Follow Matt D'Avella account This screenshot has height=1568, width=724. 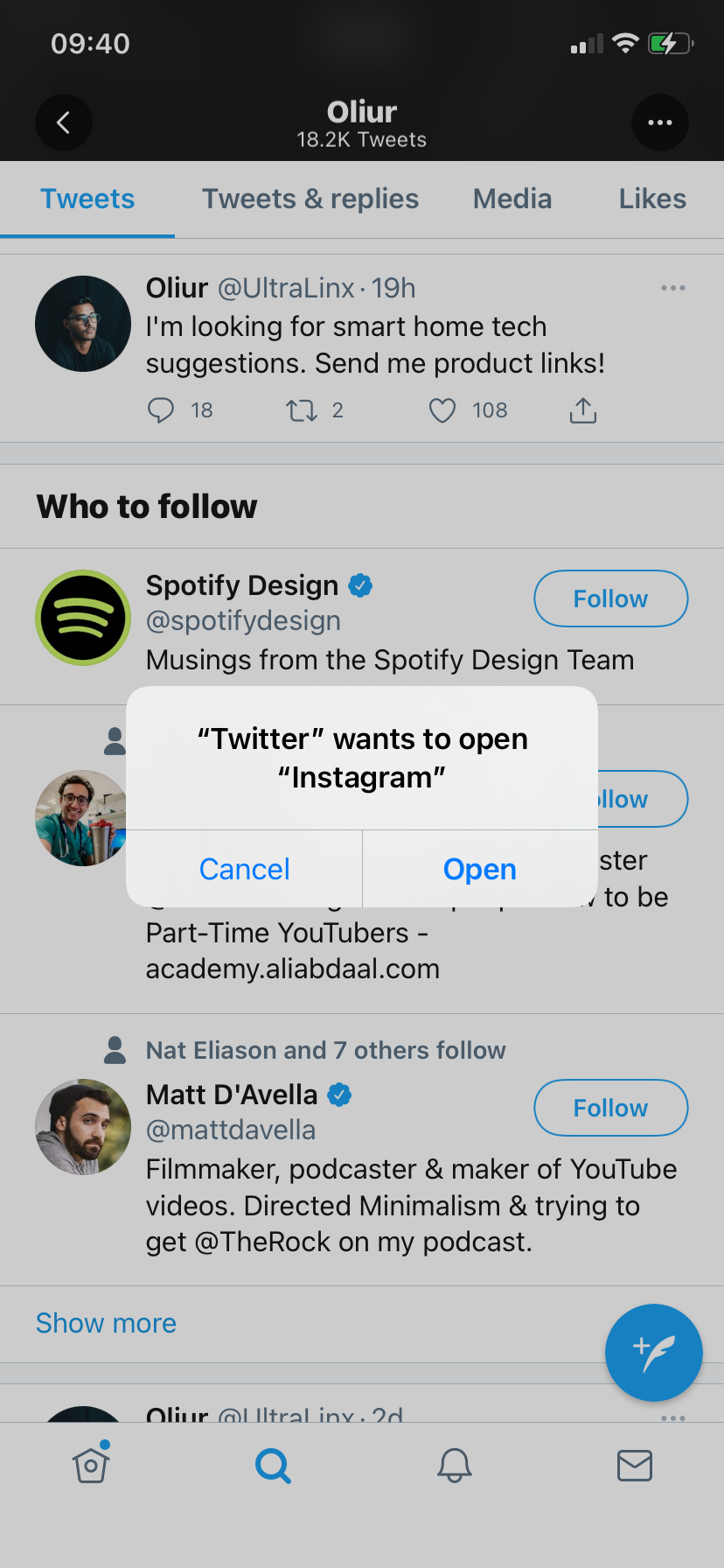(610, 1108)
